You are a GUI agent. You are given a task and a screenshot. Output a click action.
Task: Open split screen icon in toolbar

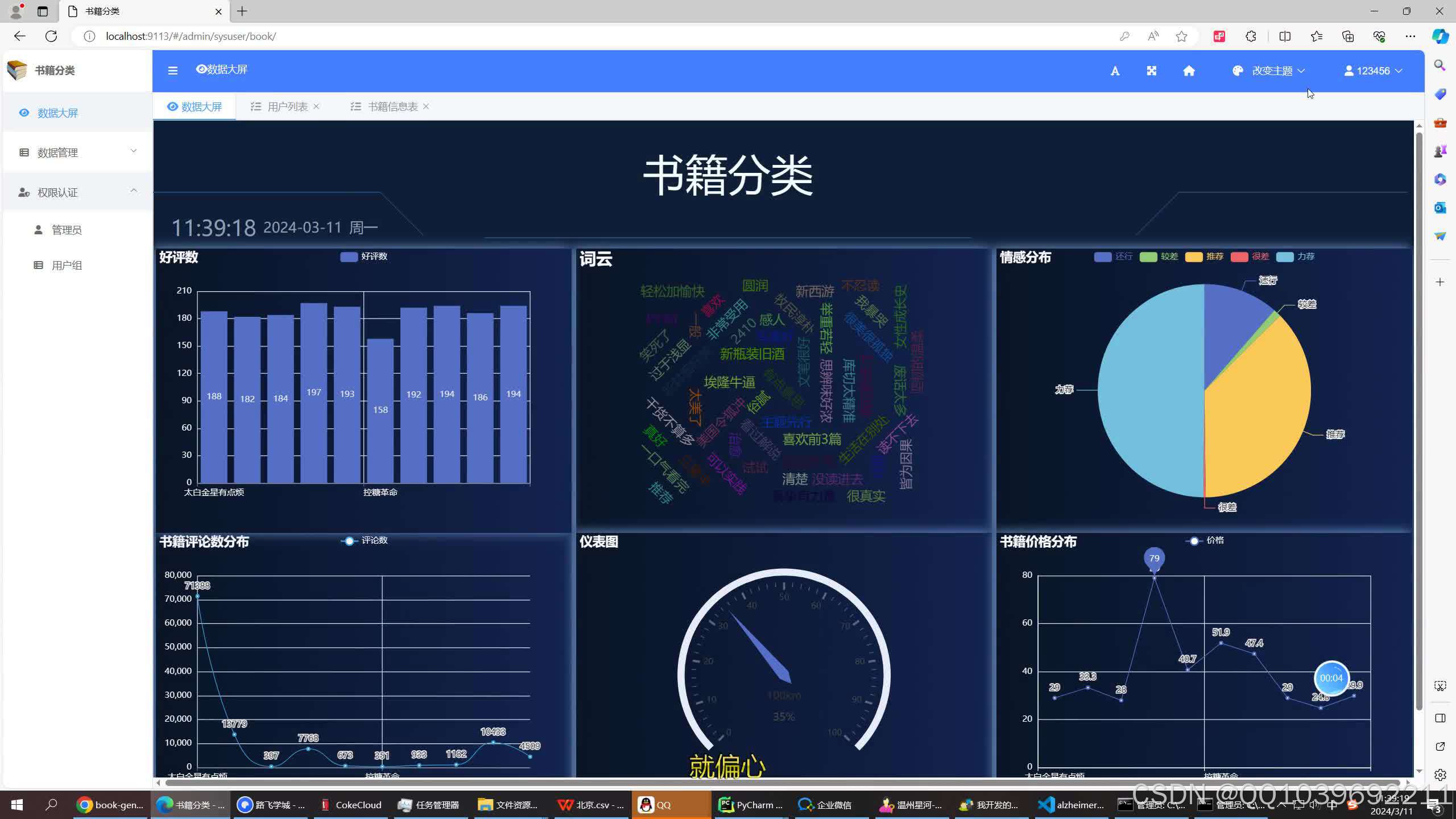pos(1285,36)
